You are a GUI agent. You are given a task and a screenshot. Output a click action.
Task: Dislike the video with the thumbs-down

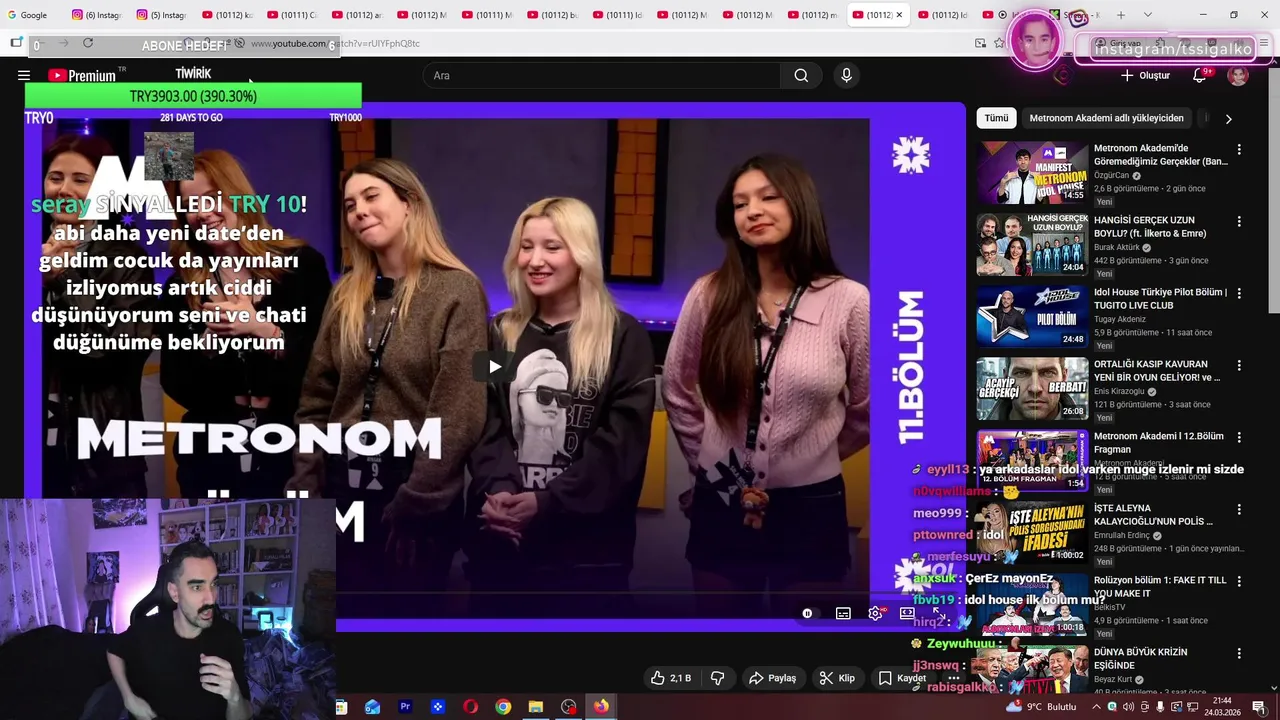[x=717, y=678]
